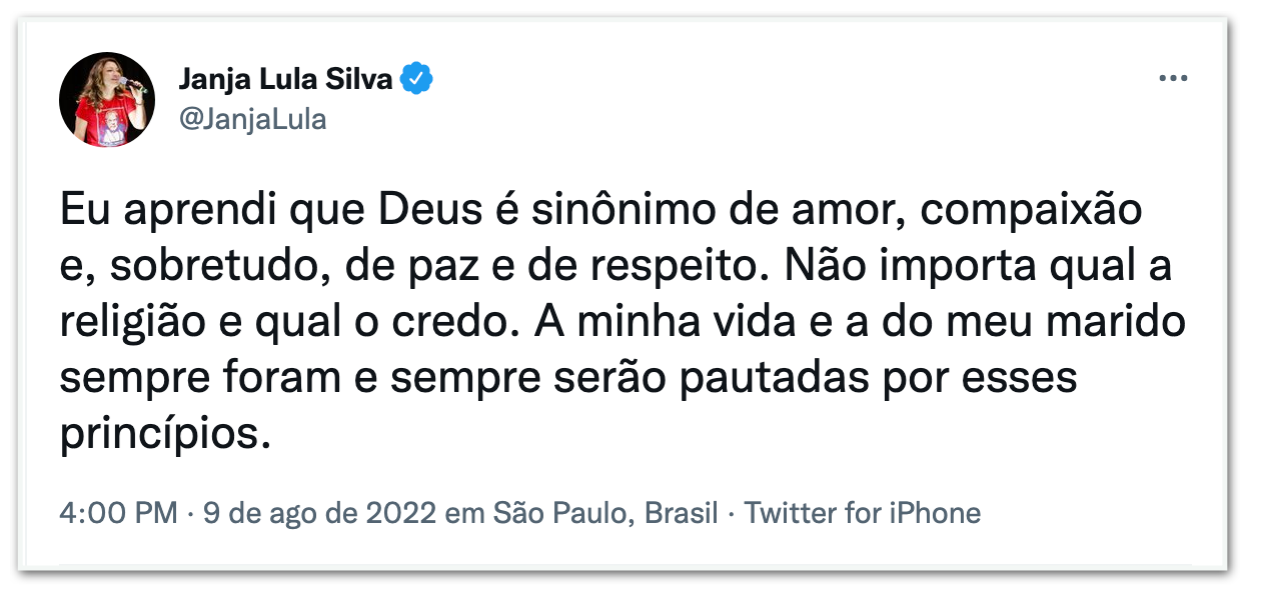1262x592 pixels.
Task: Click the Janja Lula Silva display name
Action: pos(285,80)
